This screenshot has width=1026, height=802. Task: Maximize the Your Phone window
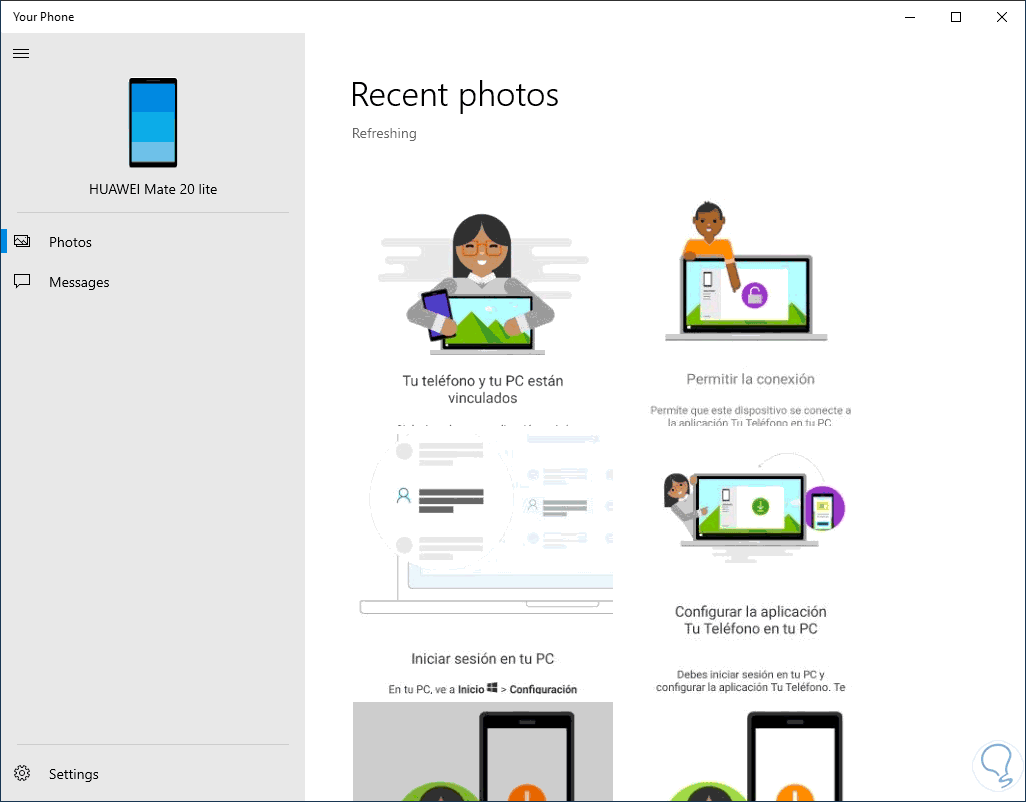956,17
